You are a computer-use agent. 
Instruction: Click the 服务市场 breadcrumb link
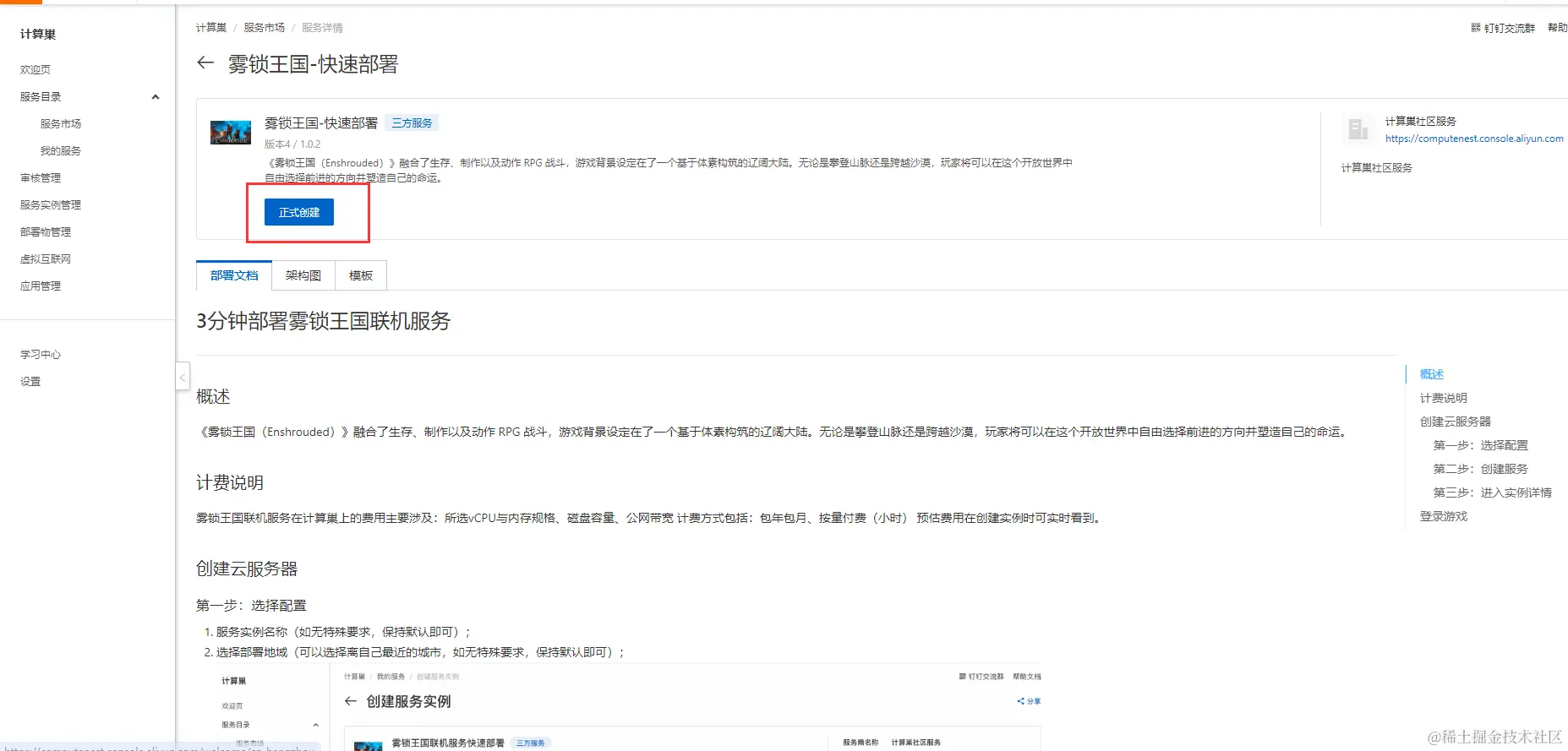265,28
